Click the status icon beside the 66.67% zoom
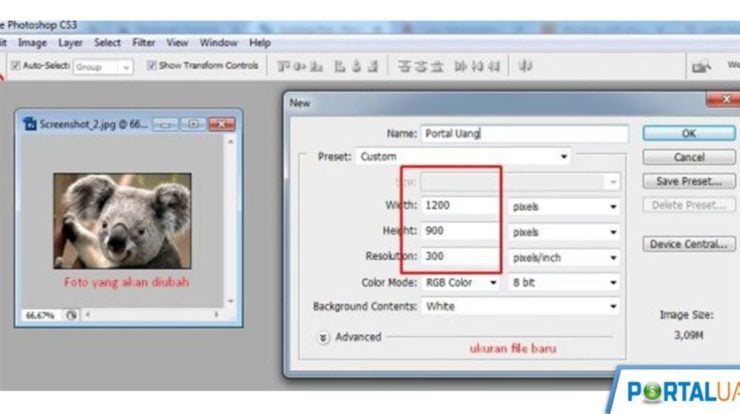The image size is (740, 414). pyautogui.click(x=71, y=315)
